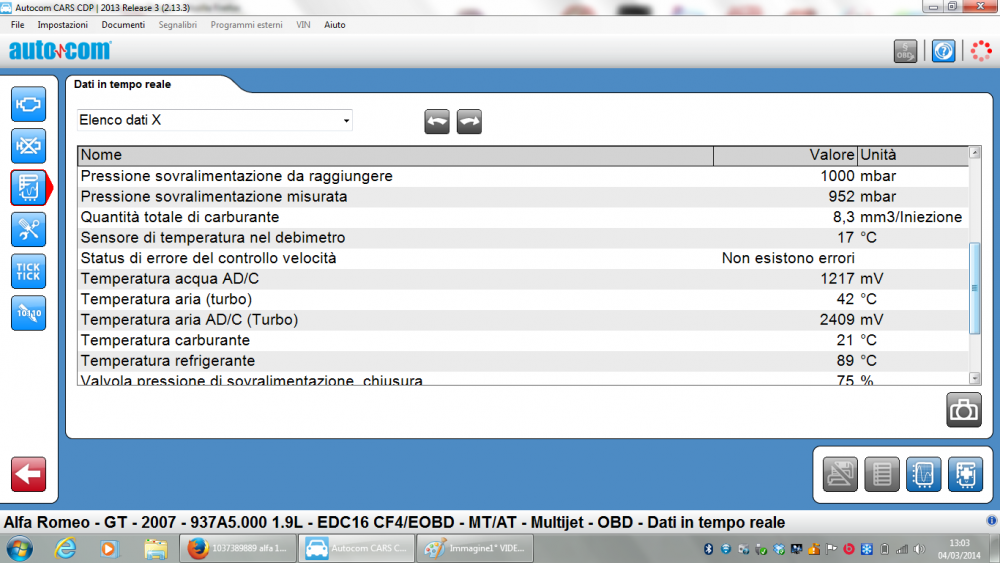Click the next data list arrow button
Image resolution: width=1000 pixels, height=563 pixels.
469,122
